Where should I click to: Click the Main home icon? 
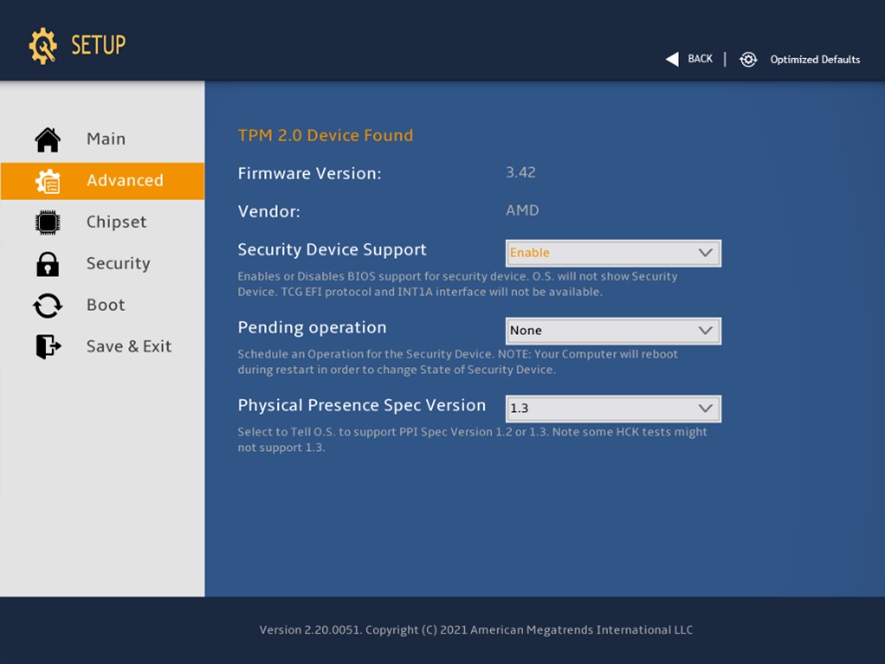pos(47,139)
